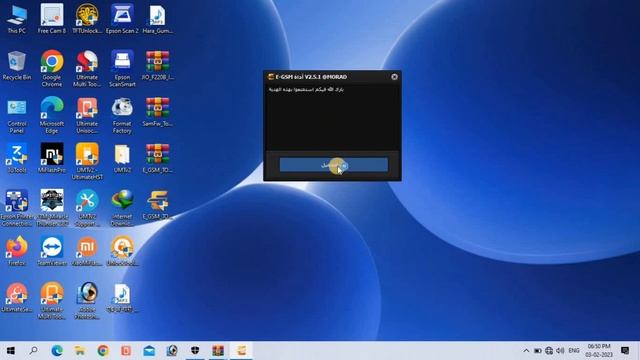Open TFTUnlock desktop shortcut
The image size is (640, 360).
(87, 19)
